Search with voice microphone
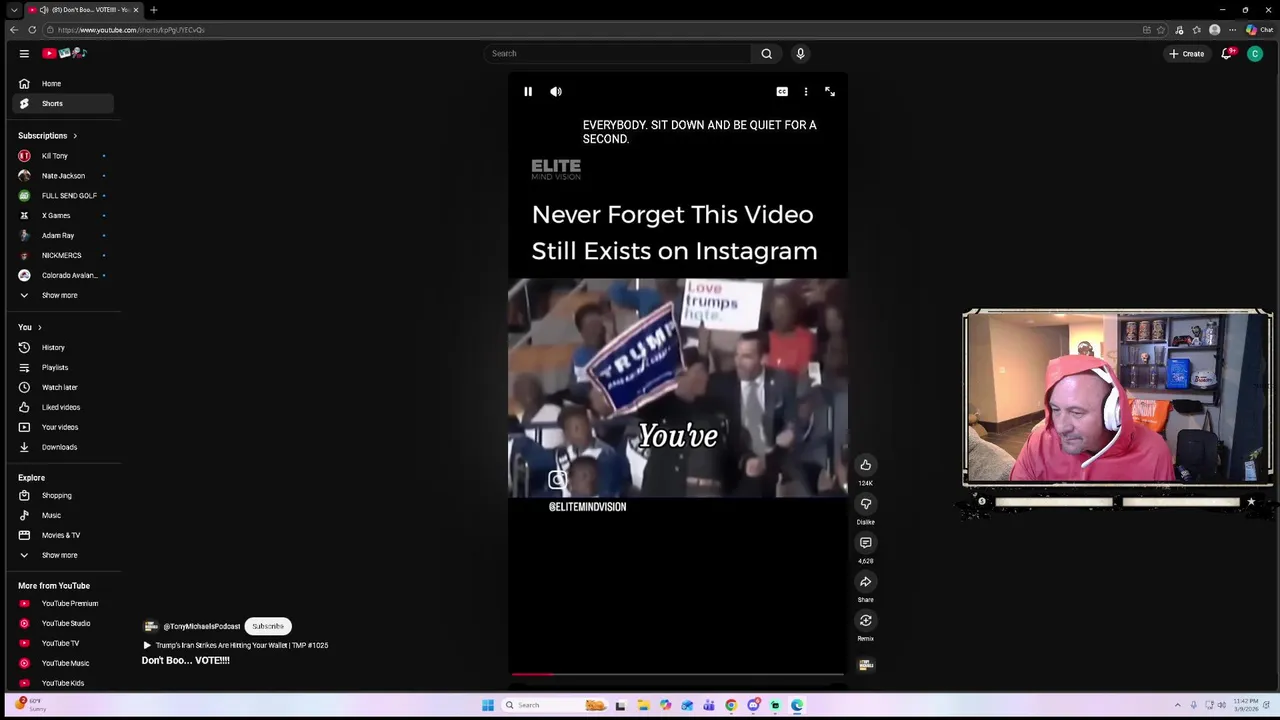Viewport: 1280px width, 720px height. 800,54
